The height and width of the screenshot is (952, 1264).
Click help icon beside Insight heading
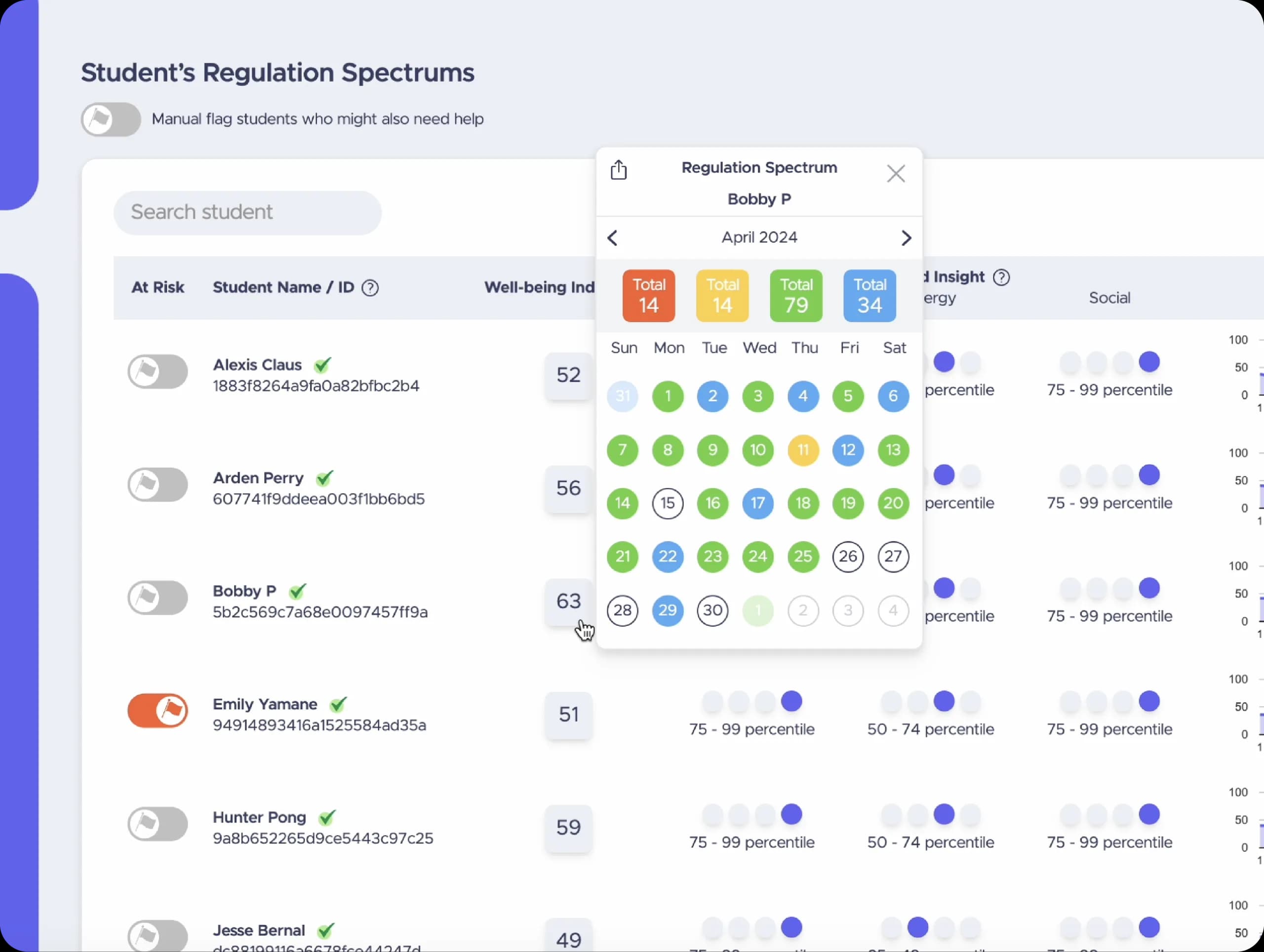pyautogui.click(x=1001, y=278)
